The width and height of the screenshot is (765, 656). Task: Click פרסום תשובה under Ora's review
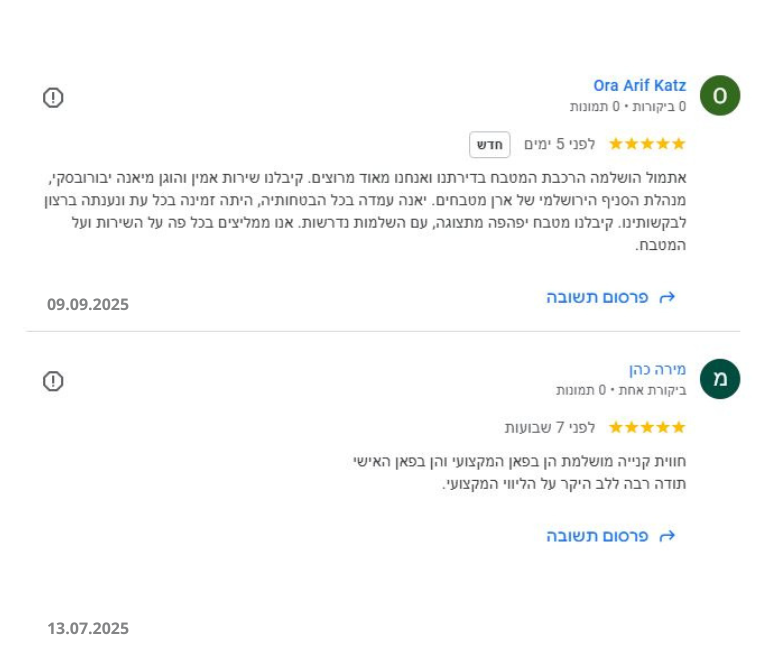click(x=598, y=297)
